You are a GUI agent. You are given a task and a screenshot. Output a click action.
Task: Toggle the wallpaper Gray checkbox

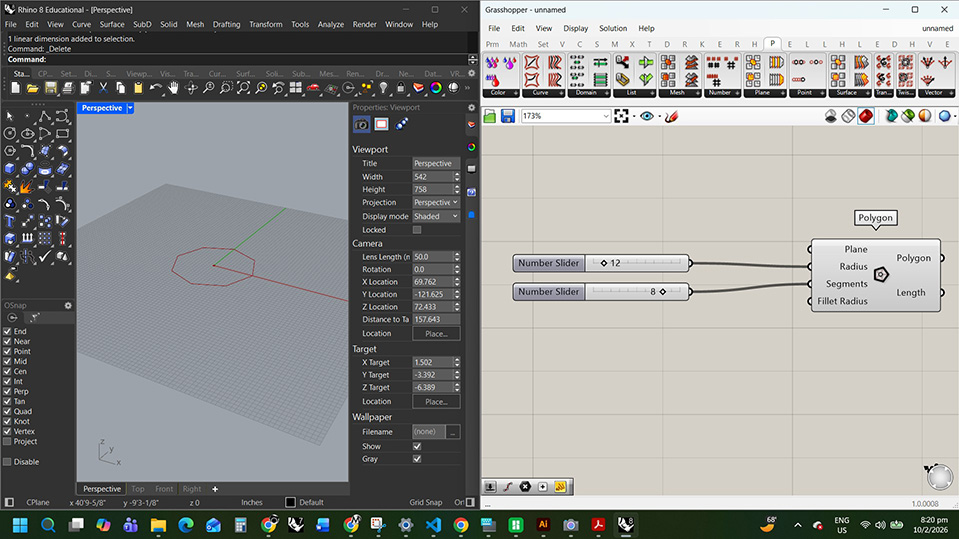click(x=417, y=459)
